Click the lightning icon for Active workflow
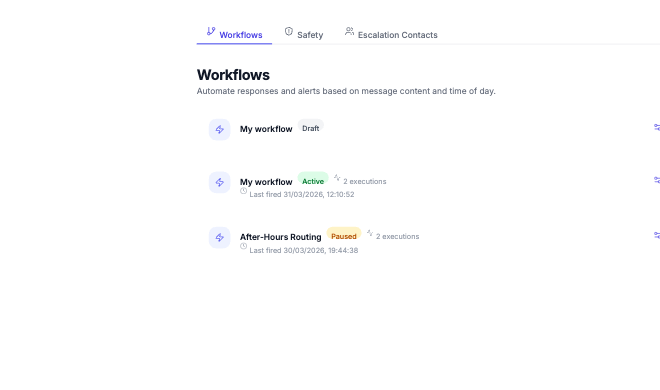660x390 pixels. point(220,182)
